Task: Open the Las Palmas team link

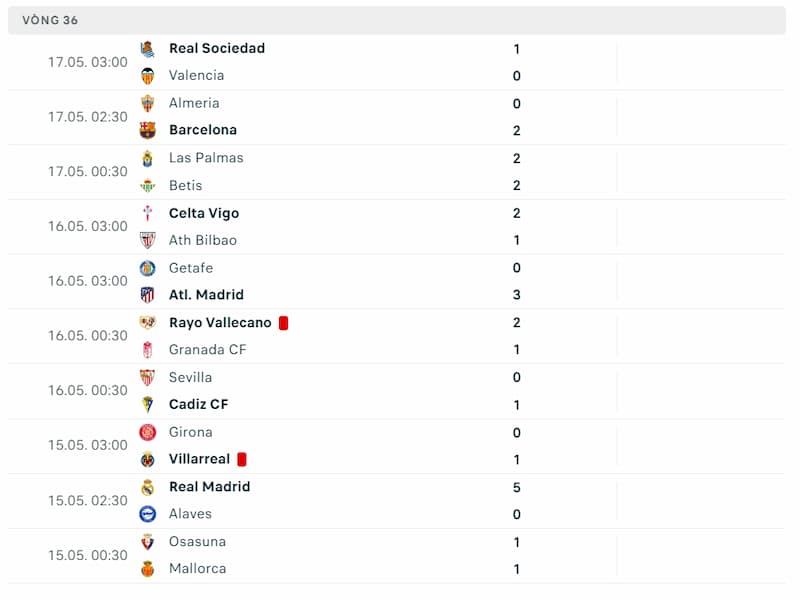Action: [206, 158]
